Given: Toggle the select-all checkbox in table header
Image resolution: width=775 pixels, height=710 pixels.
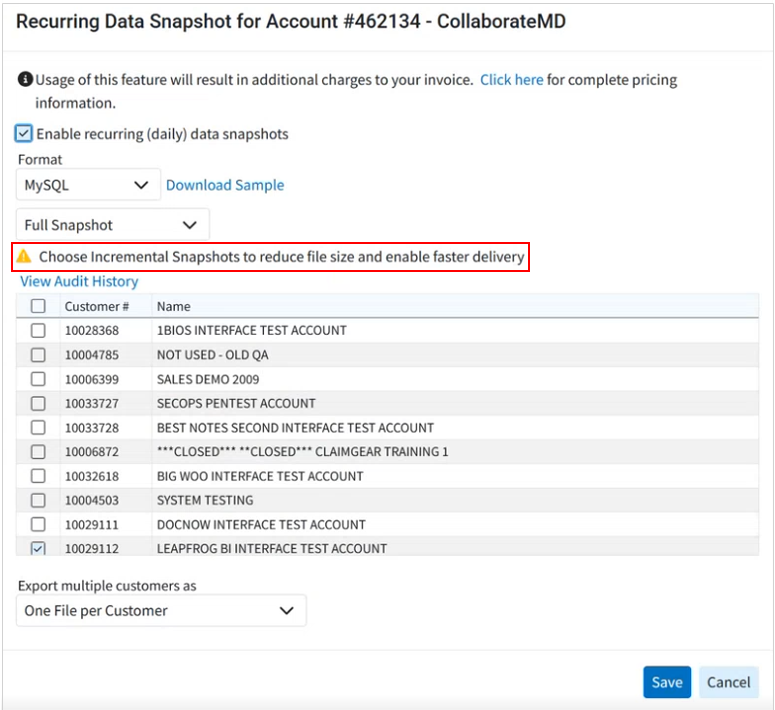Looking at the screenshot, I should 38,306.
